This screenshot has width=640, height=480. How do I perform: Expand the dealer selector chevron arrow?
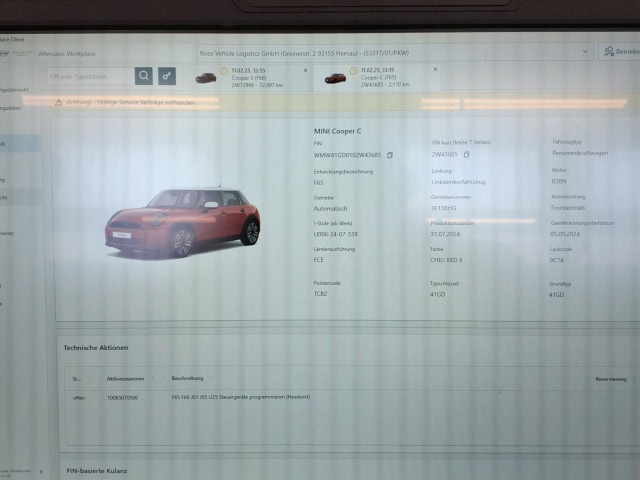[x=585, y=51]
